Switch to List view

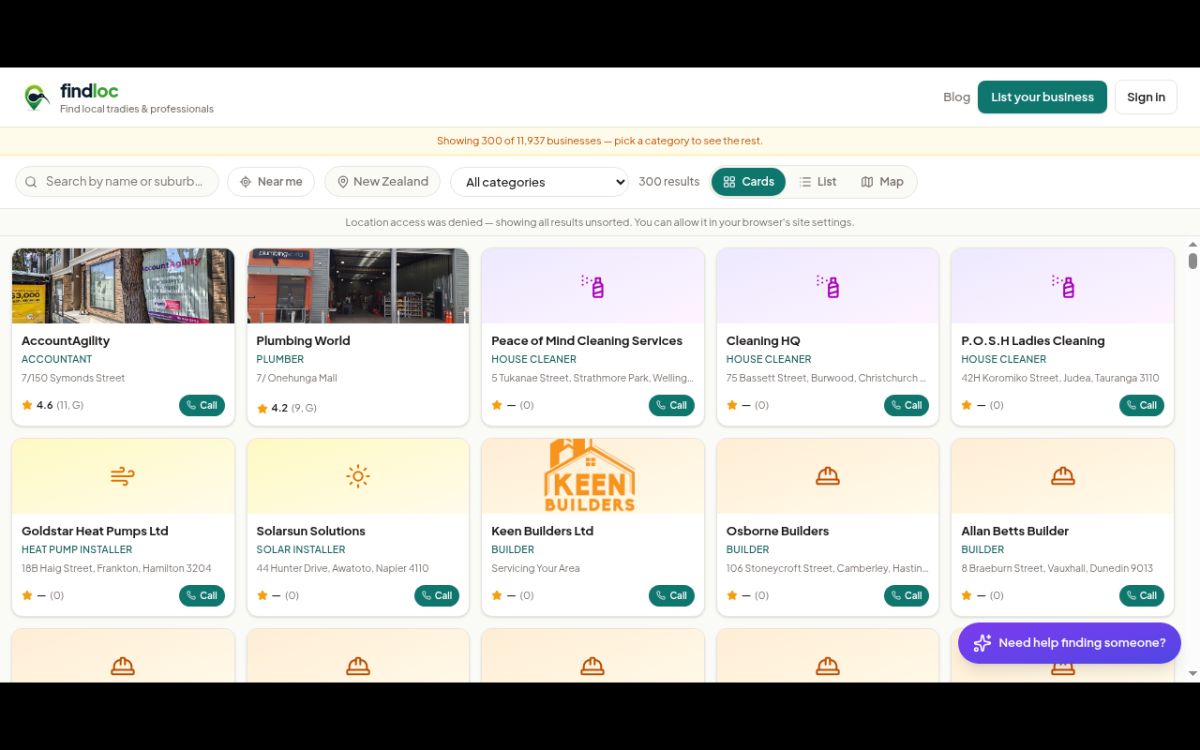[817, 182]
